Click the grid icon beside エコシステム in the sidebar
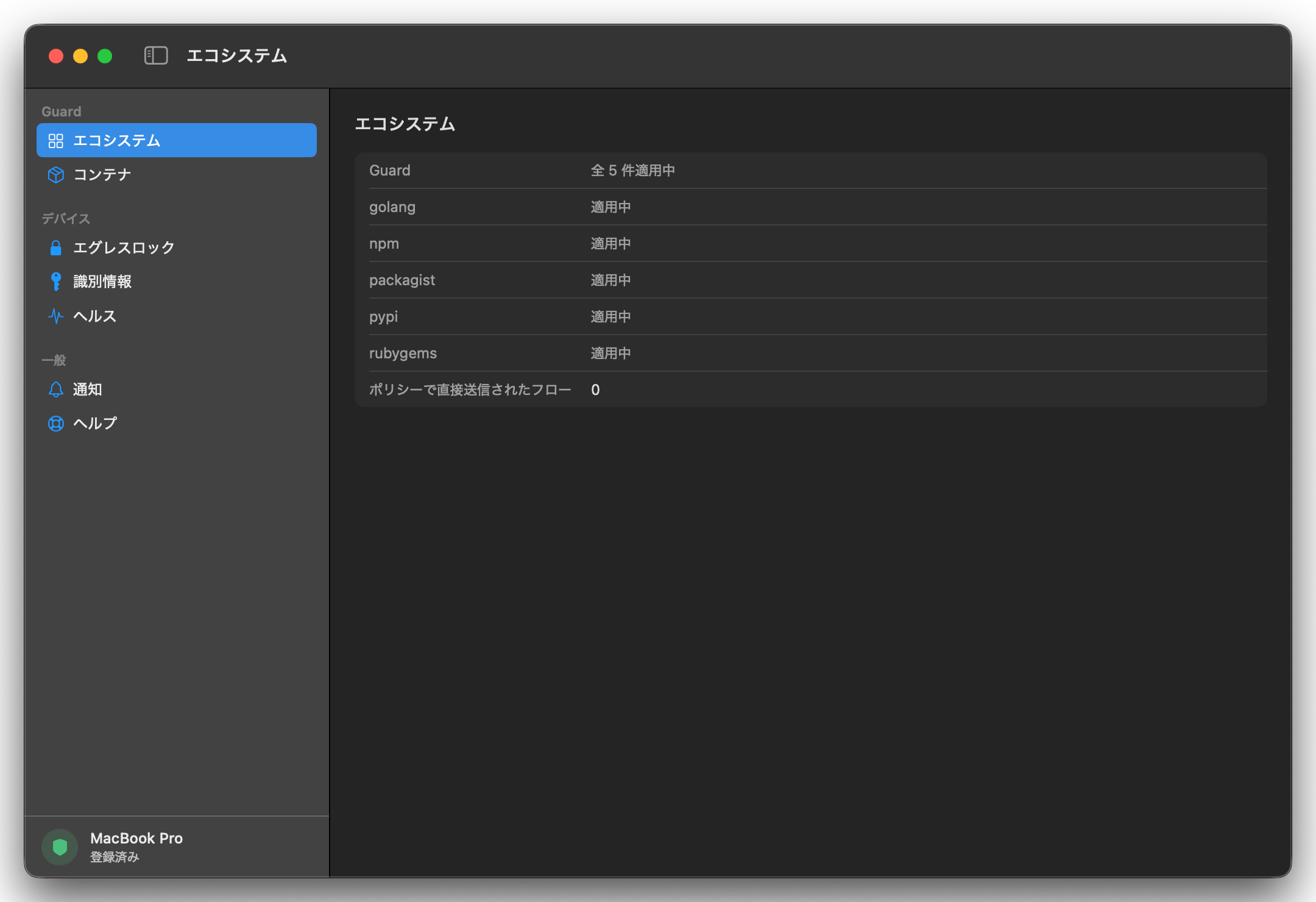1316x902 pixels. point(56,141)
